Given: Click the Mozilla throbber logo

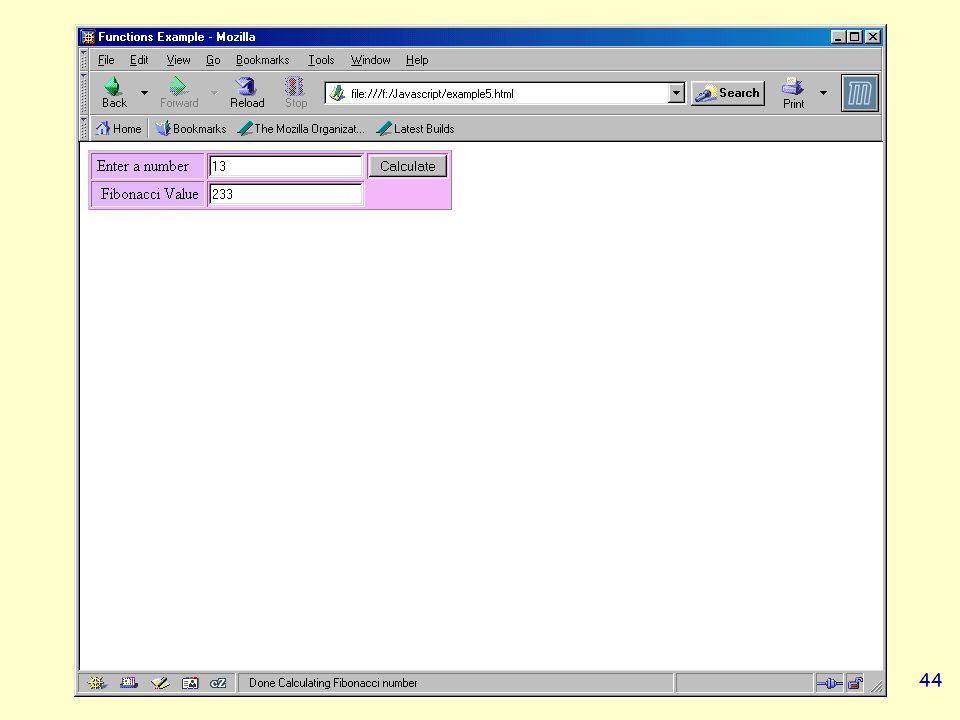Looking at the screenshot, I should (860, 93).
